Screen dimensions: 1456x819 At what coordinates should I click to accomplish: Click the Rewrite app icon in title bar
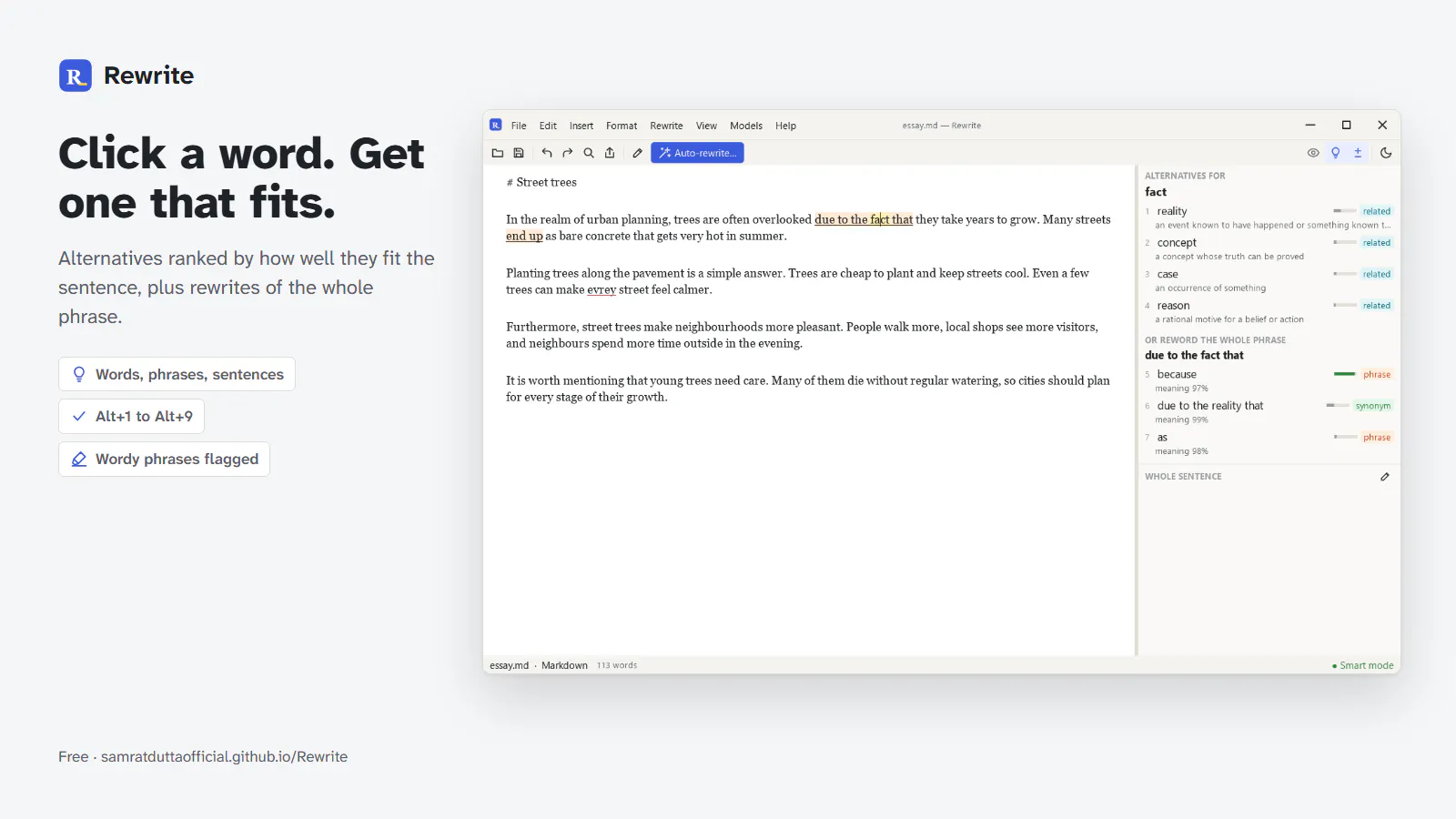coord(496,125)
